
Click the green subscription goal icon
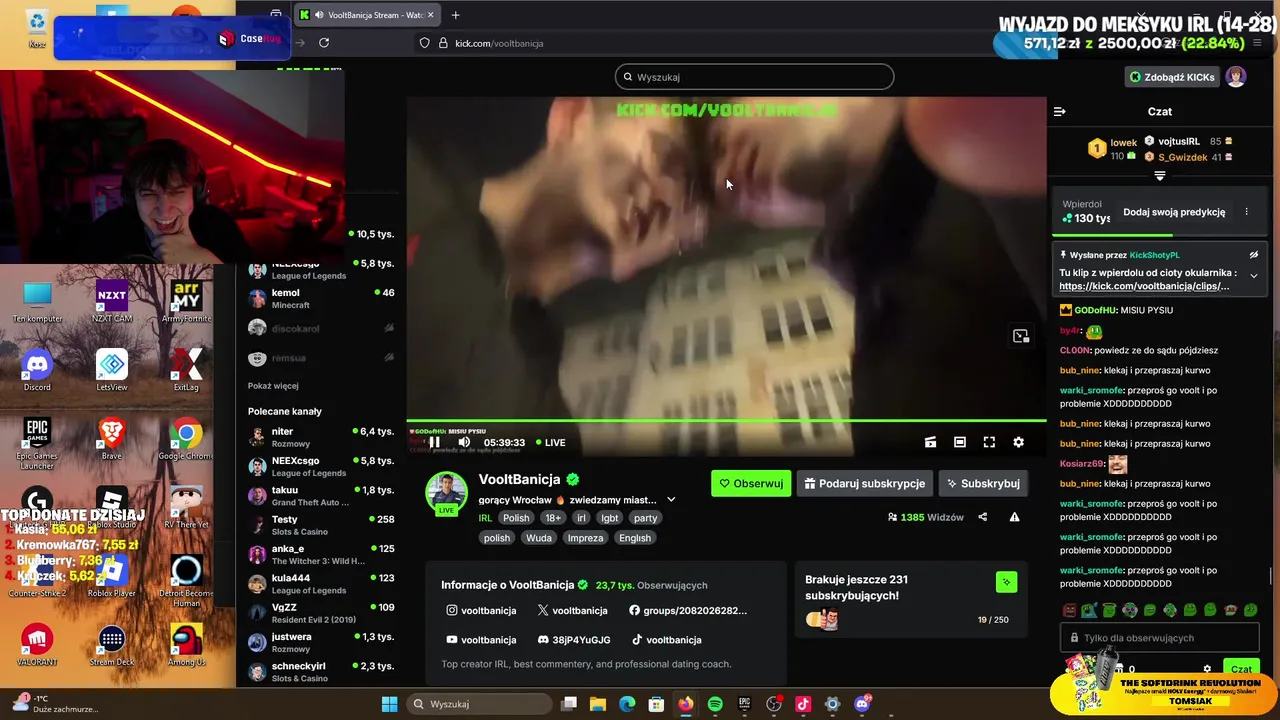[x=1006, y=582]
